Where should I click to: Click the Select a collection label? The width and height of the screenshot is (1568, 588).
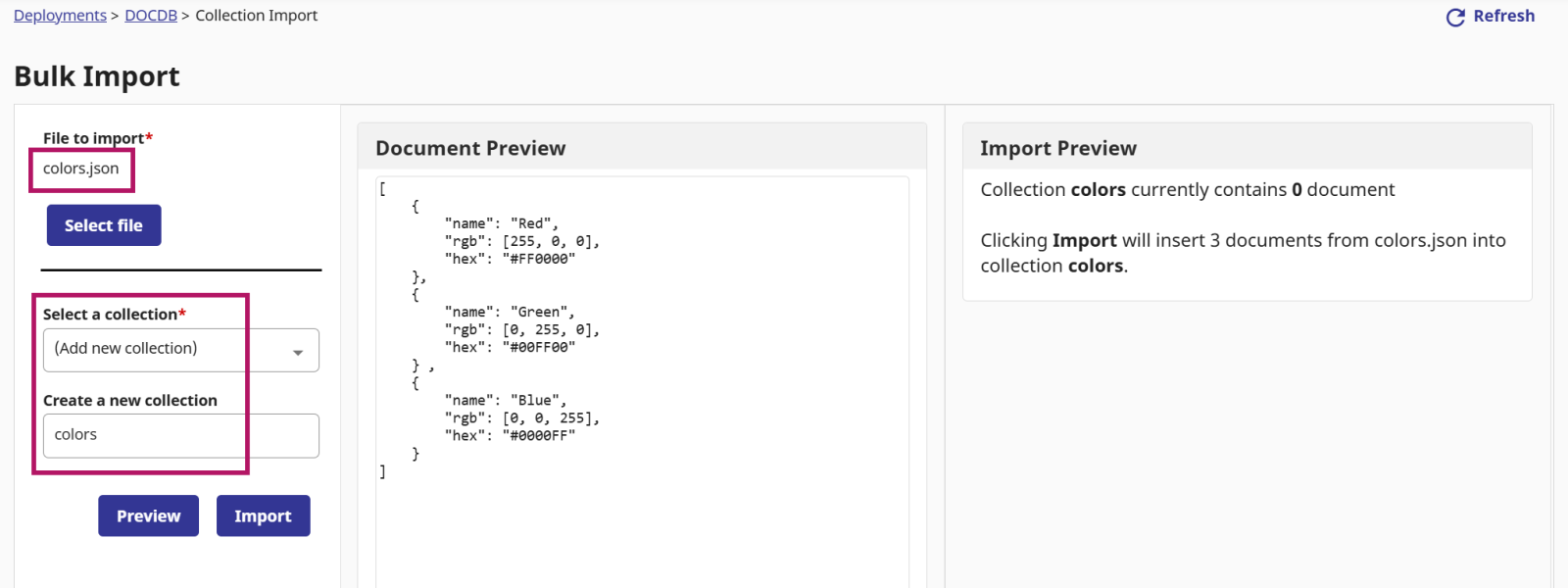coord(110,315)
